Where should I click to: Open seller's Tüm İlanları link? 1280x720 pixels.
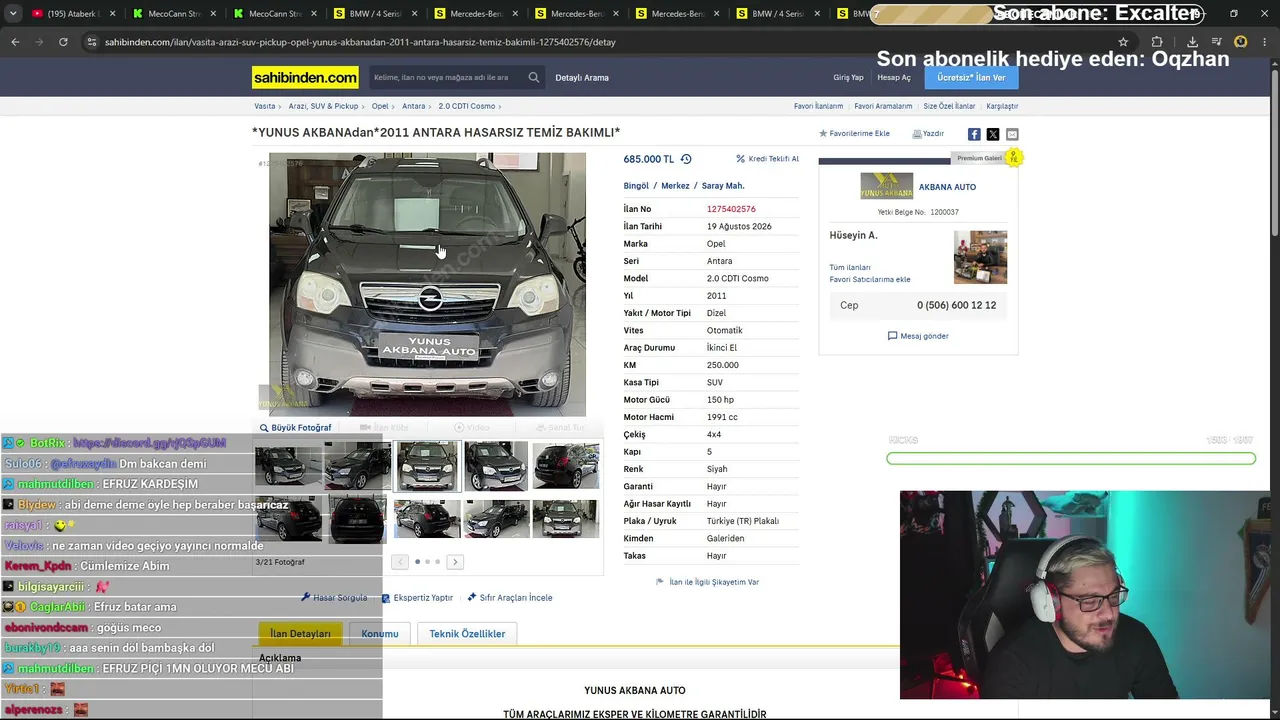[x=850, y=268]
